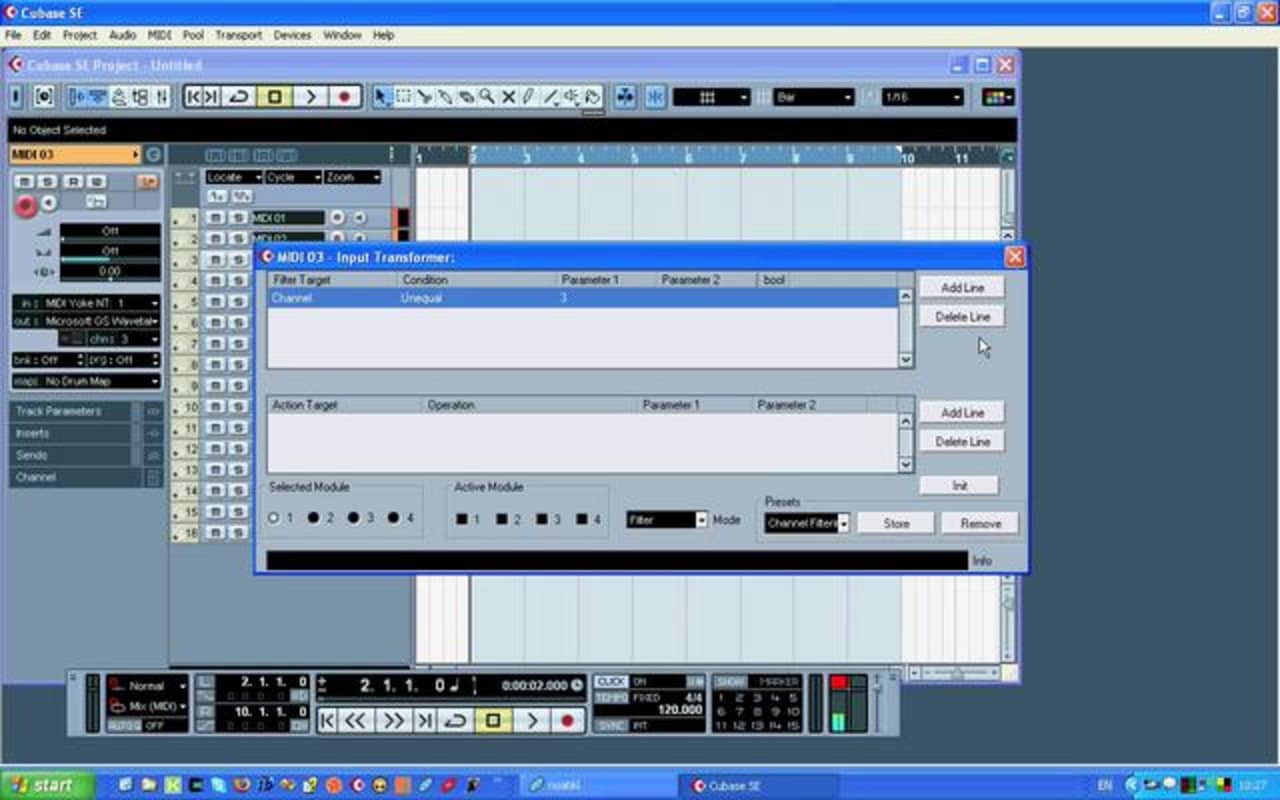Toggle the Autoscroll button in toolbar
The width and height of the screenshot is (1280, 800).
625,97
